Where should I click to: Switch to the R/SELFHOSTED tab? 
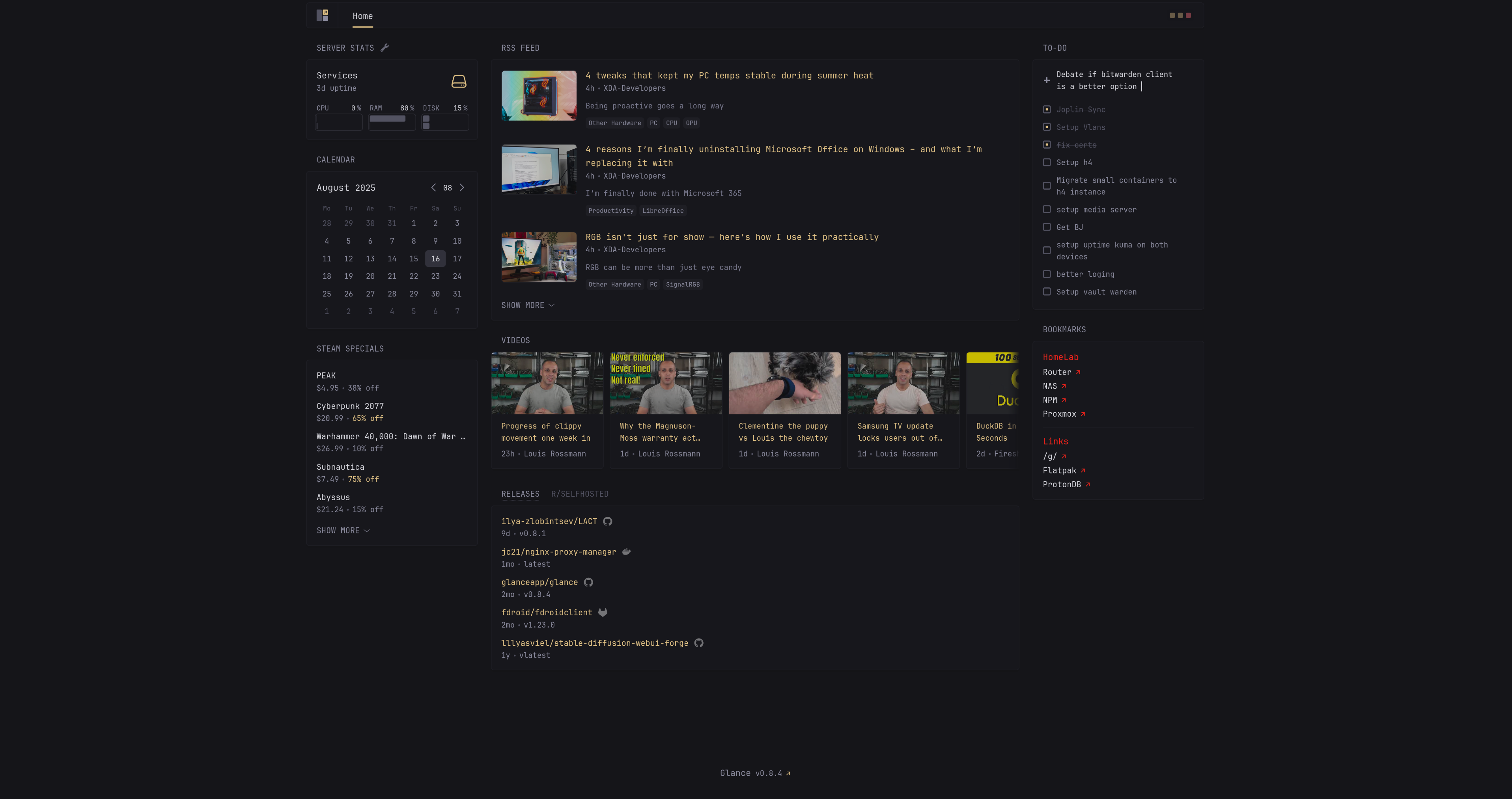[x=579, y=494]
